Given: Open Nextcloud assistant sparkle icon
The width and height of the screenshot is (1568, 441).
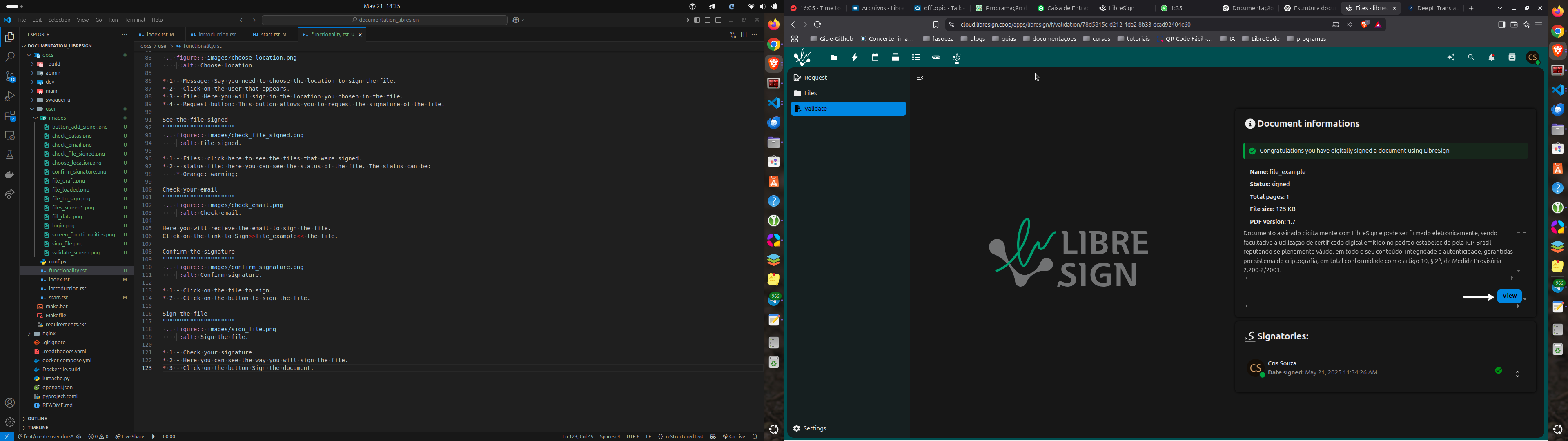Looking at the screenshot, I should (1451, 58).
